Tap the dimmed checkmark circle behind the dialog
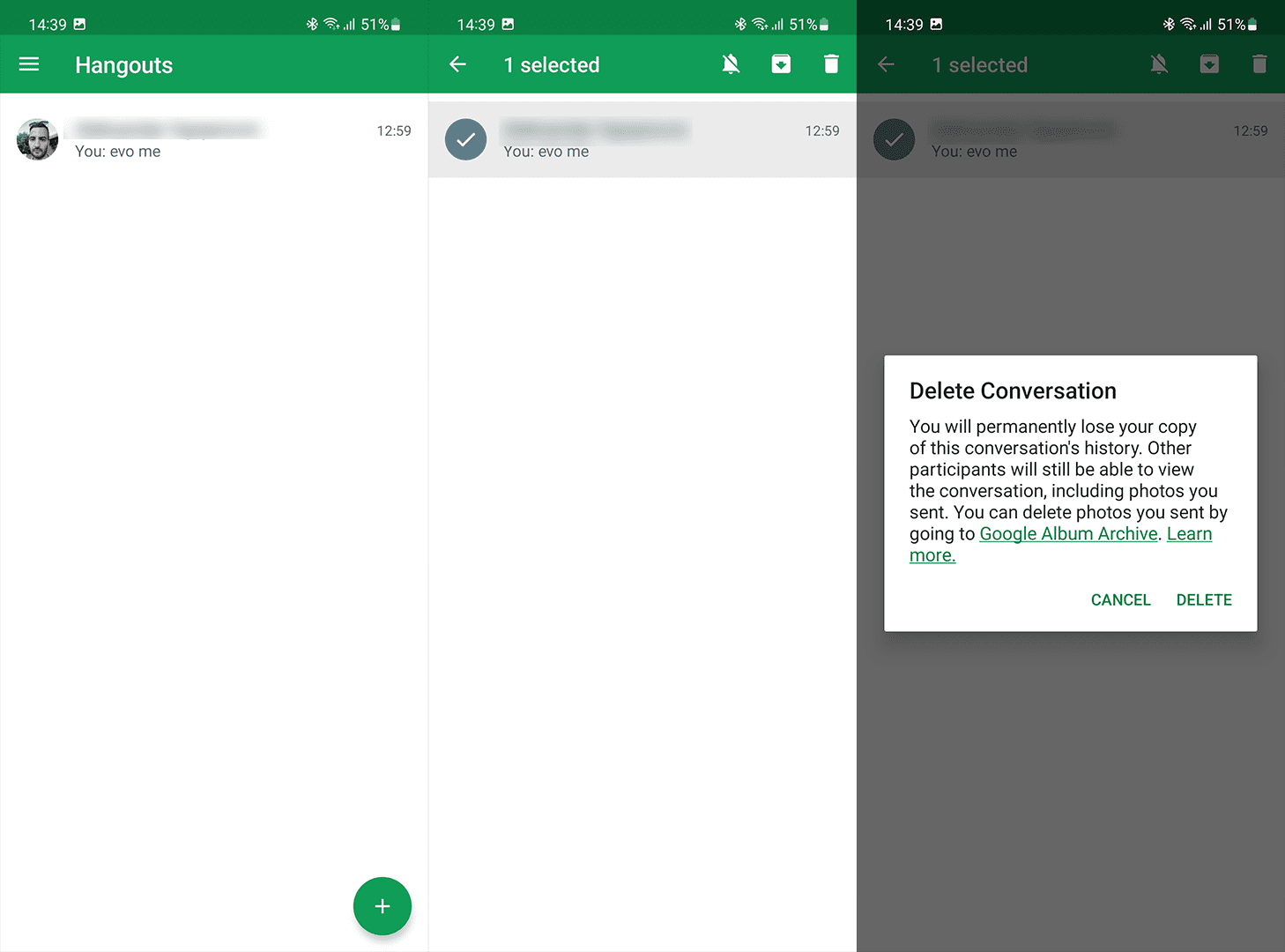This screenshot has height=952, width=1285. coord(895,139)
